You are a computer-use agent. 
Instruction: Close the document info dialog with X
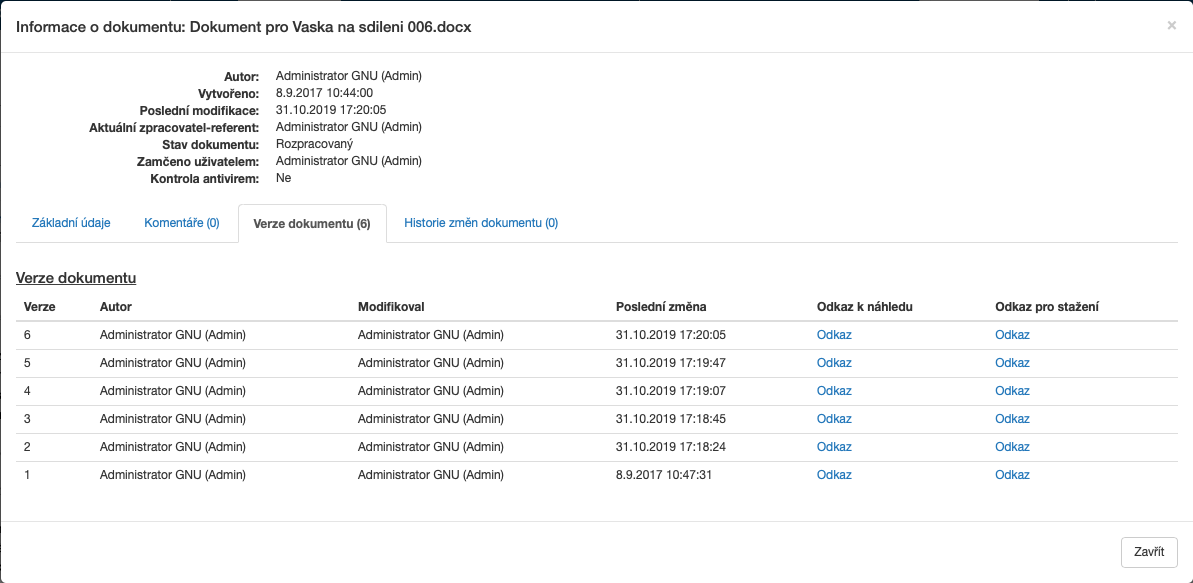pos(1171,26)
